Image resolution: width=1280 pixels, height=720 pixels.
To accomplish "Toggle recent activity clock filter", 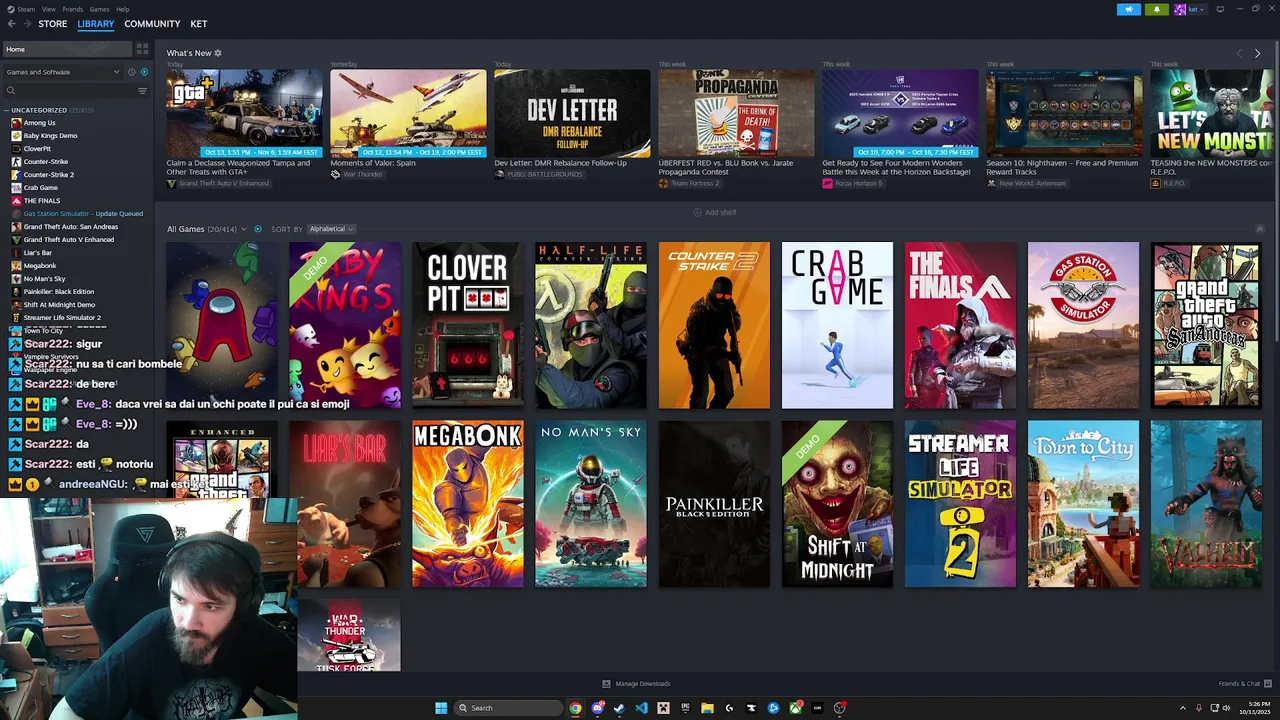I will 131,72.
